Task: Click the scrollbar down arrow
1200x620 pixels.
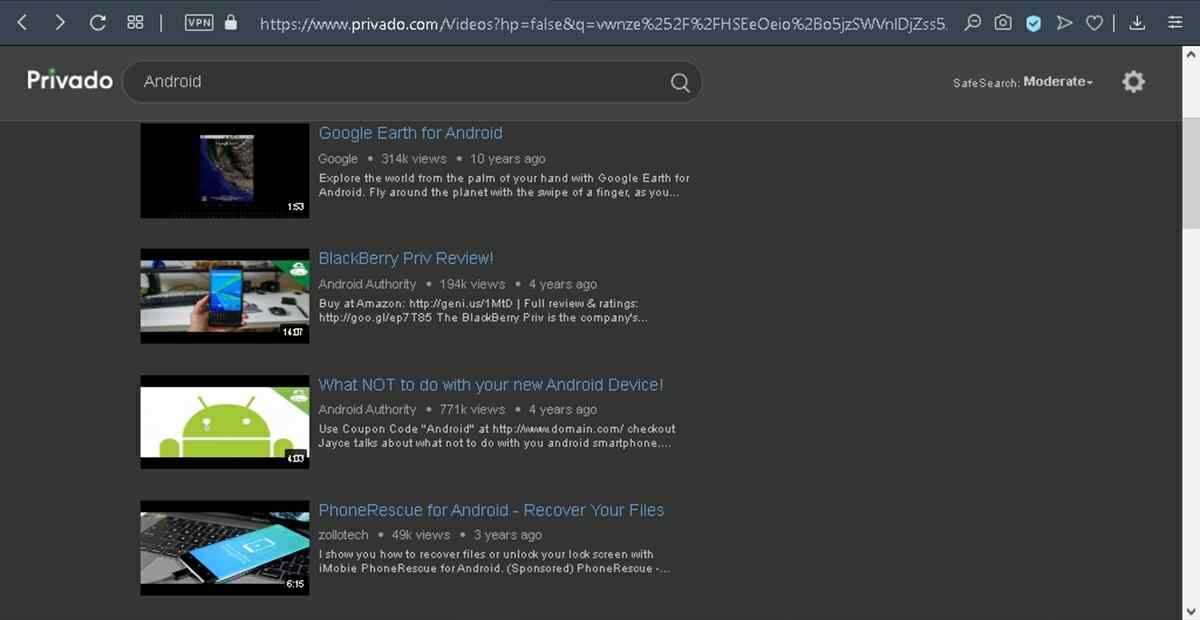Action: point(1191,610)
